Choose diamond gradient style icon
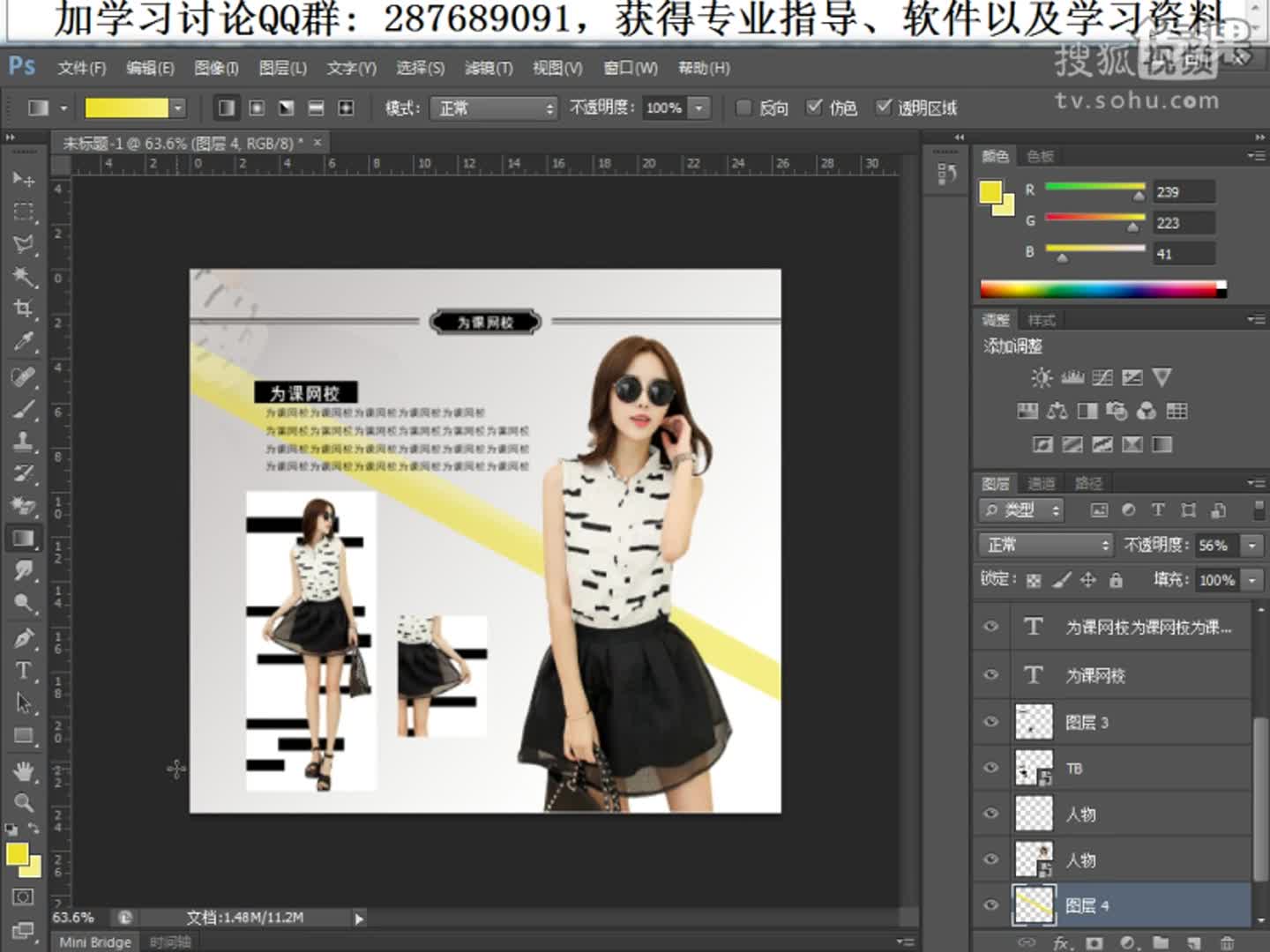 click(x=346, y=108)
